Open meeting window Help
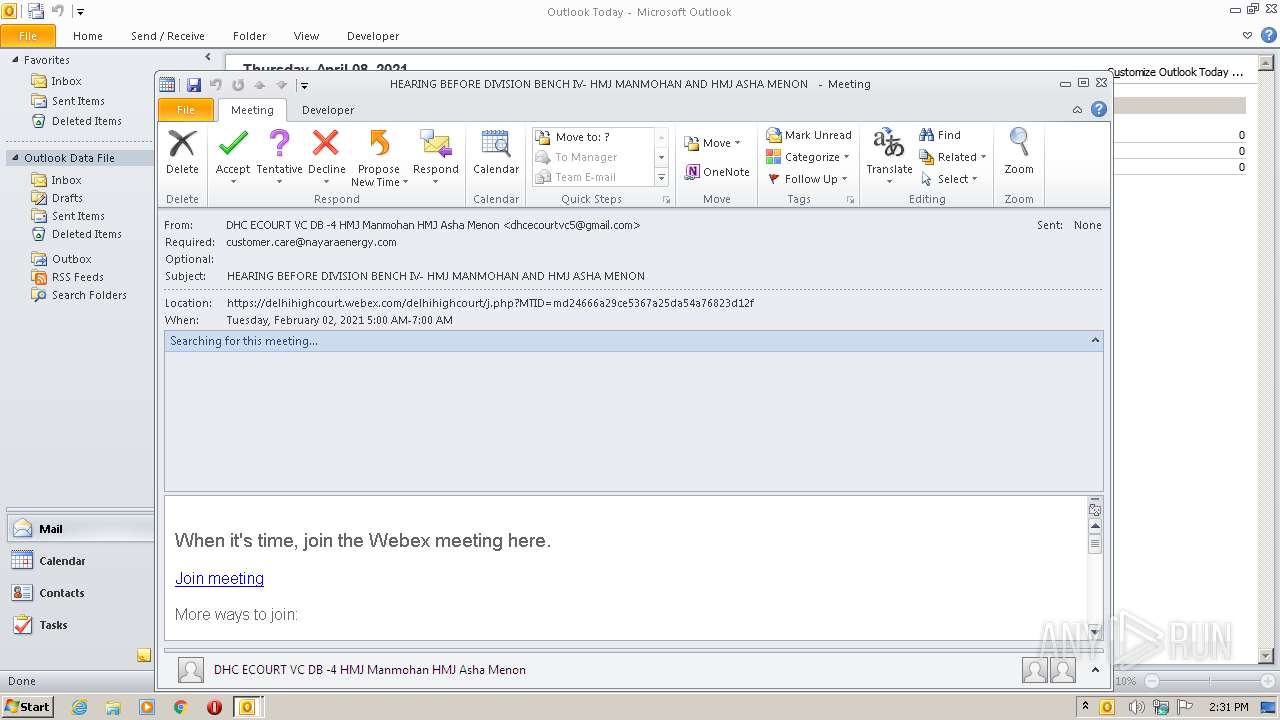Viewport: 1280px width, 720px height. click(x=1099, y=109)
